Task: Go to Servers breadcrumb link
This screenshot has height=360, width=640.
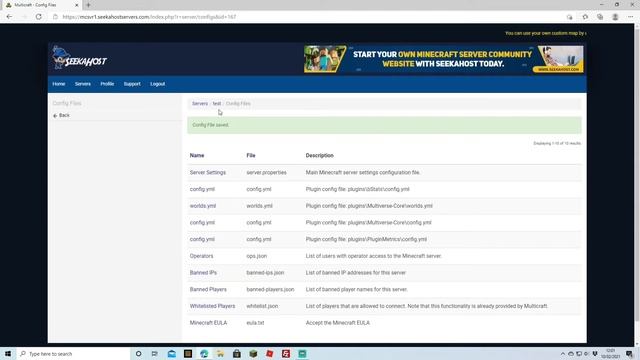Action: (200, 104)
